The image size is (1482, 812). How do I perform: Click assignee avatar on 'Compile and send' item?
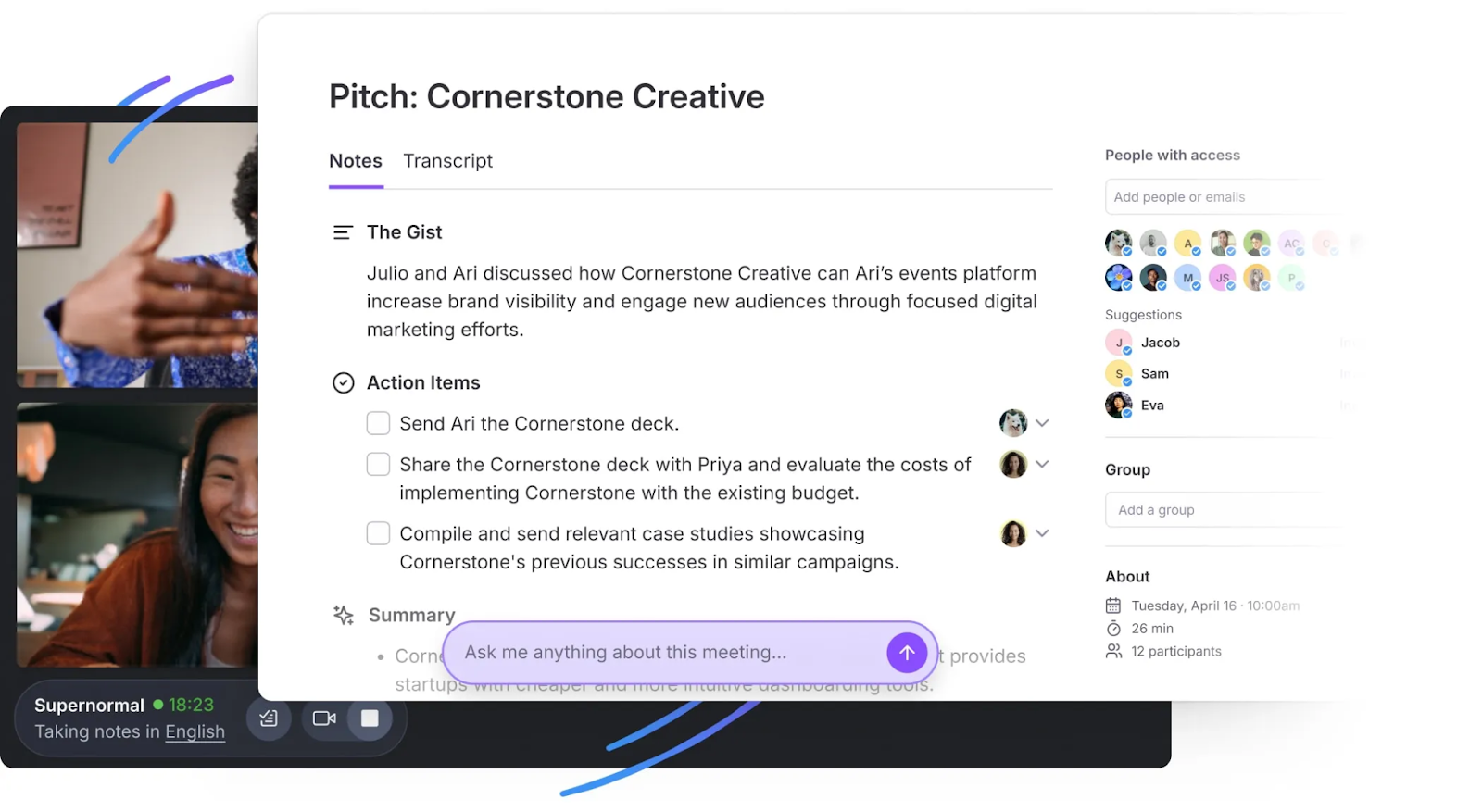(x=1013, y=533)
